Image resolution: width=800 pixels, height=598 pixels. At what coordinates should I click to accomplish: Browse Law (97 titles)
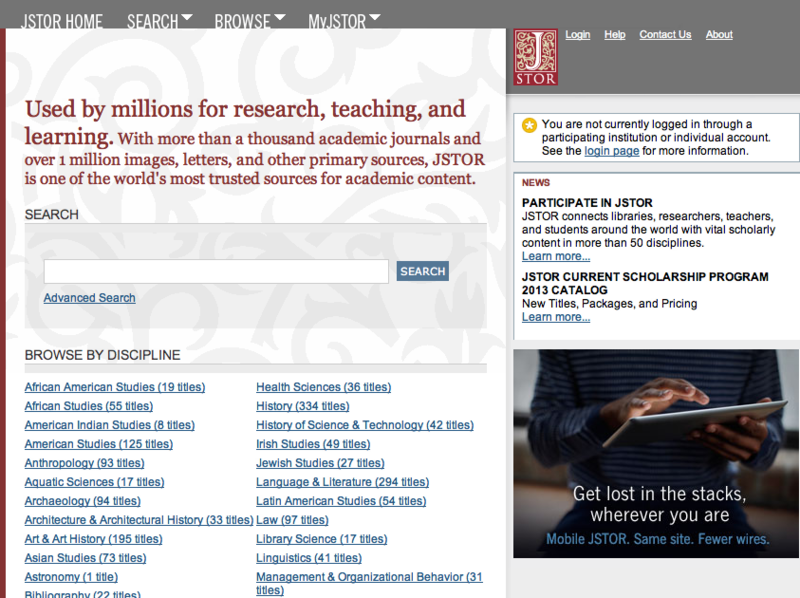(x=292, y=520)
